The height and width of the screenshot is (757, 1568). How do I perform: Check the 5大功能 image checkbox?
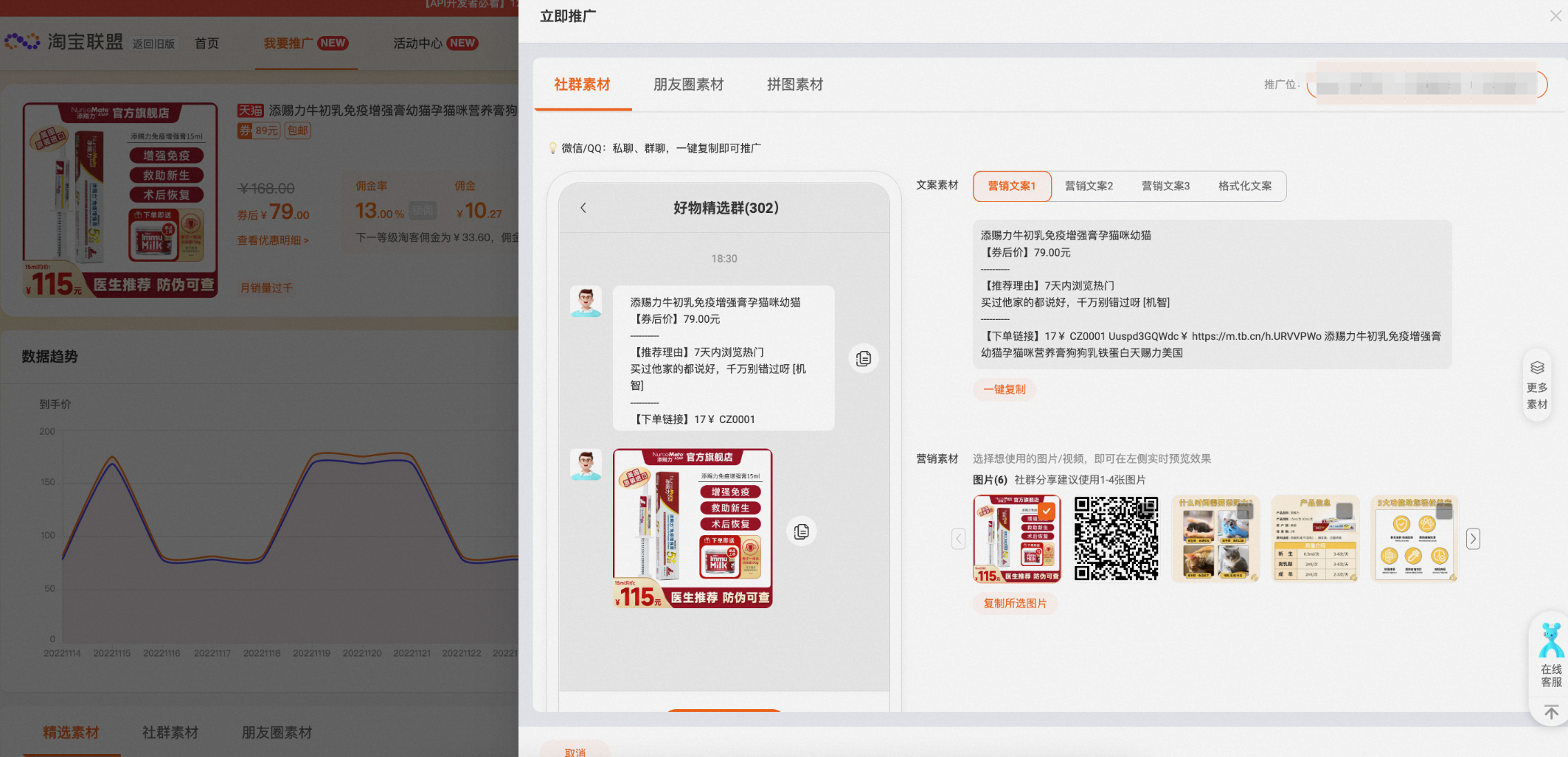tap(1444, 510)
